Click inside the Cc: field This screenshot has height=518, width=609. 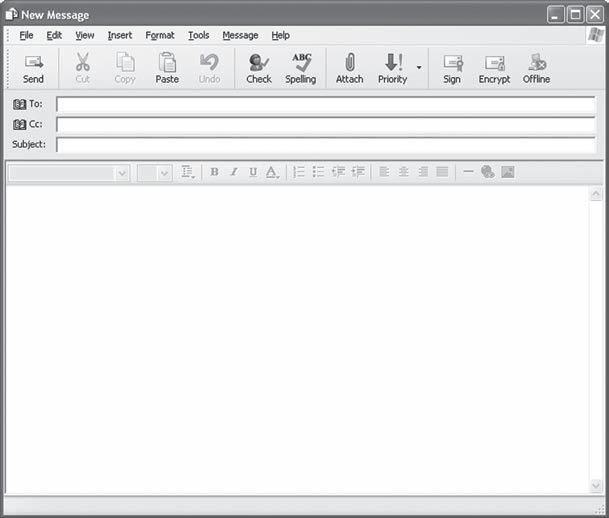[325, 125]
